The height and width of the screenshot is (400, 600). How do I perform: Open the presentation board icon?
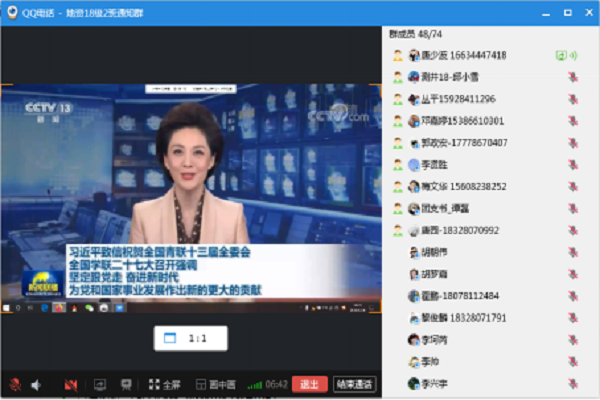pyautogui.click(x=126, y=384)
